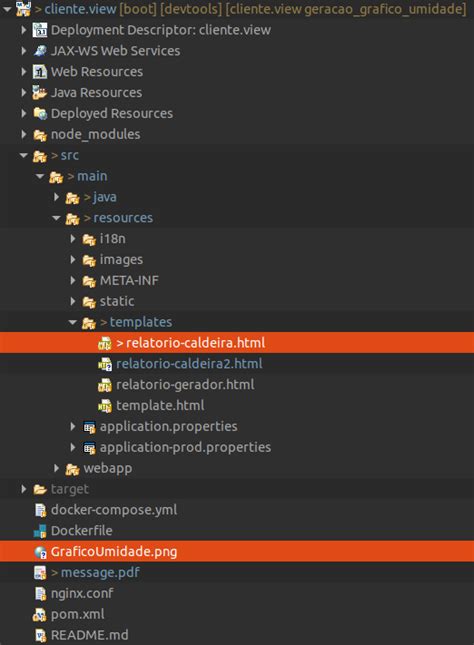The height and width of the screenshot is (645, 474).
Task: Click the main folder icon
Action: tap(56, 176)
